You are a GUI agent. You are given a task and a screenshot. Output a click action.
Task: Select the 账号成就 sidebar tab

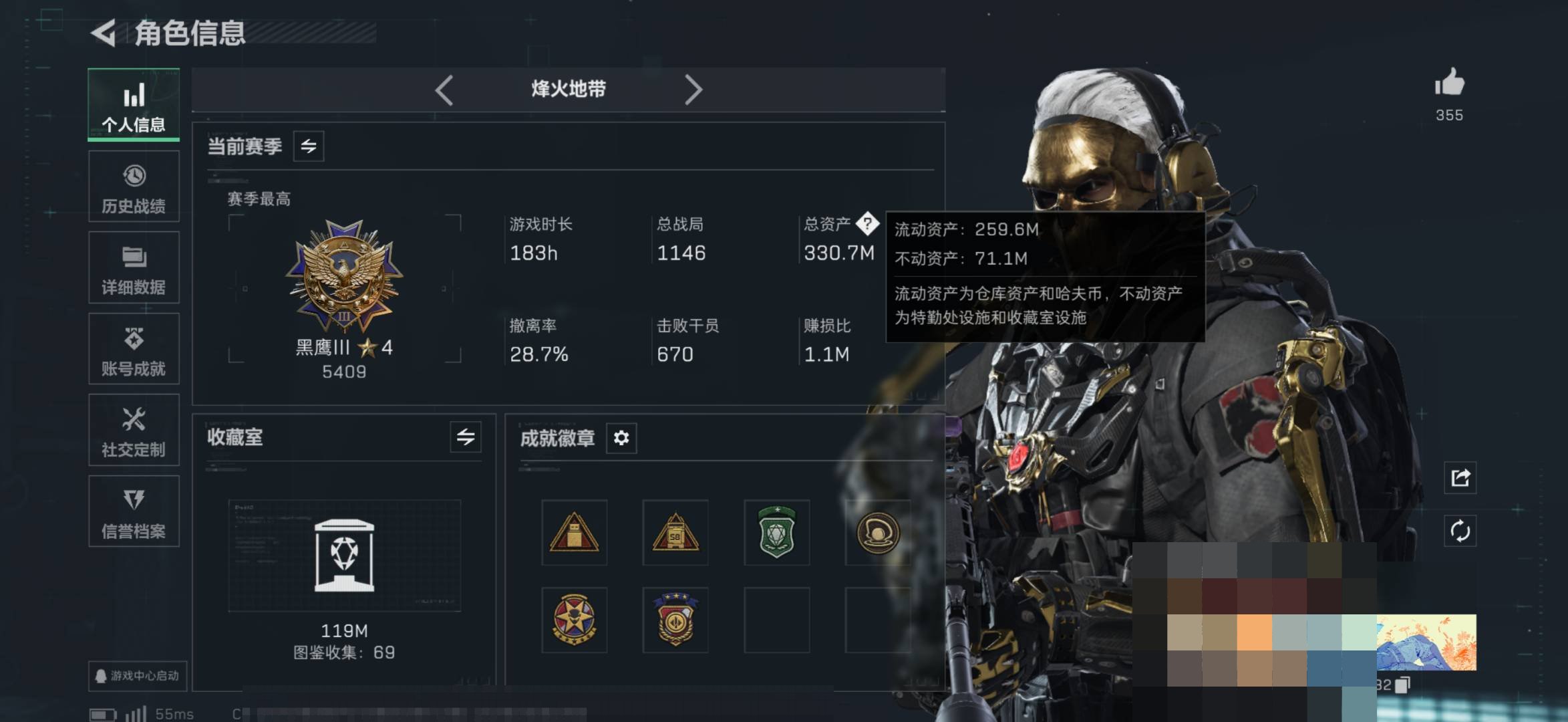[x=134, y=349]
